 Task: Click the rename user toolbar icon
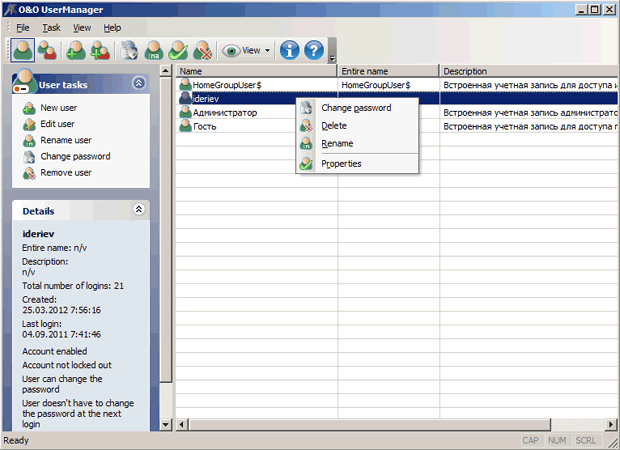154,50
